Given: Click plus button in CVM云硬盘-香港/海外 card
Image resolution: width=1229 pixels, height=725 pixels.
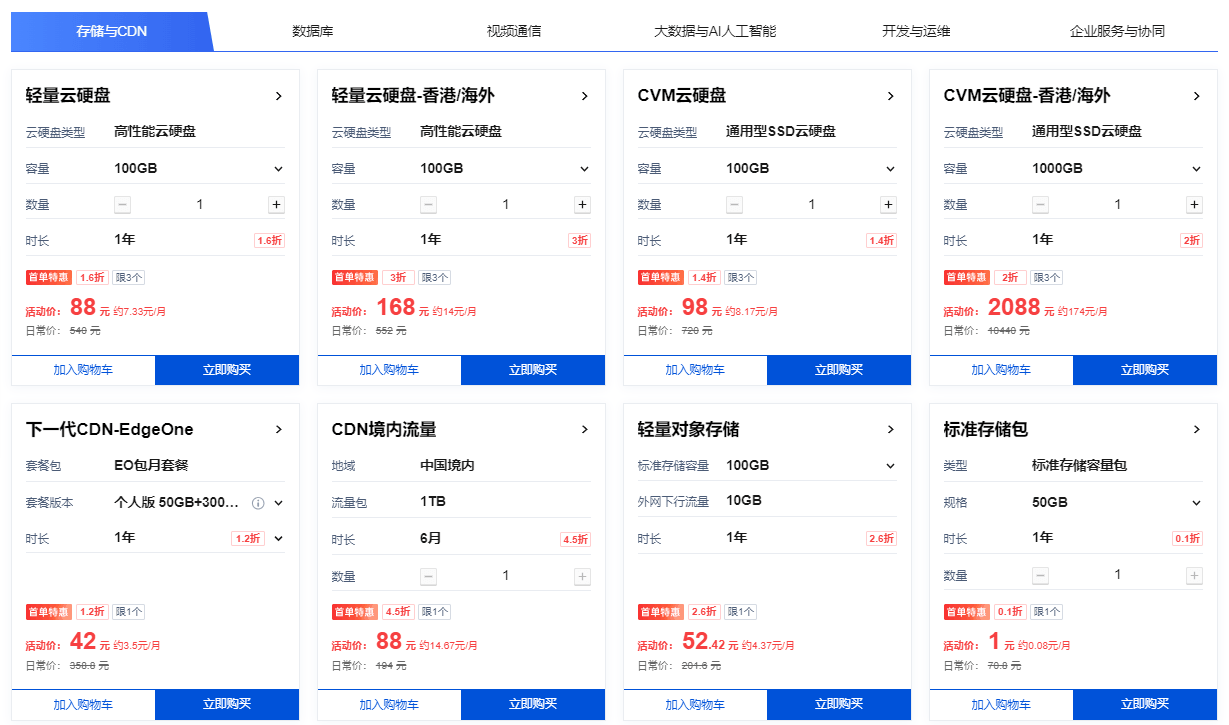Looking at the screenshot, I should point(1194,205).
